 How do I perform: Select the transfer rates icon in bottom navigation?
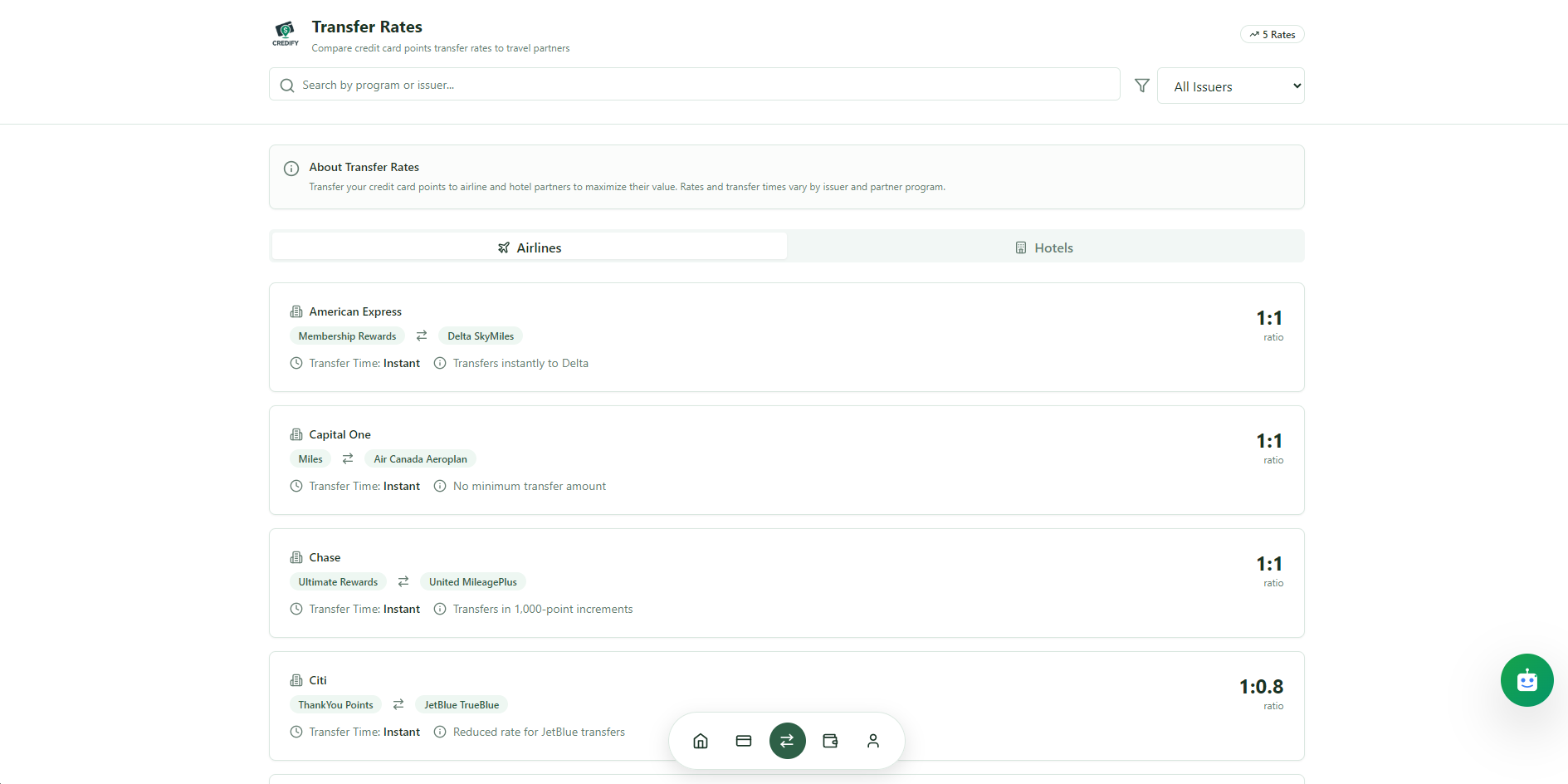click(x=787, y=741)
